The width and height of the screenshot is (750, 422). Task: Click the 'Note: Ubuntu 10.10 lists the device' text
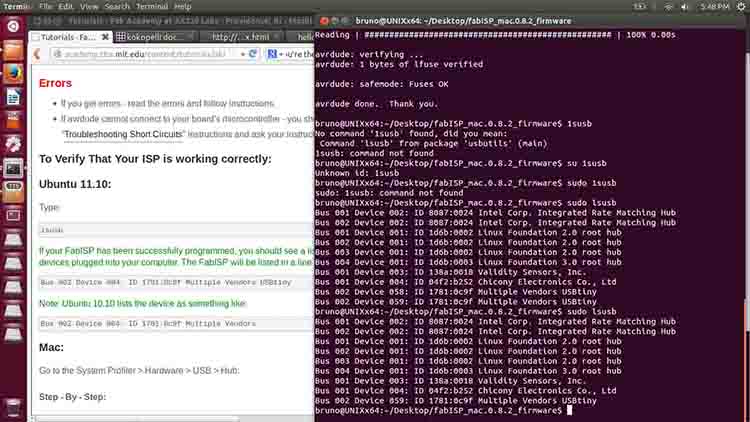(x=143, y=304)
